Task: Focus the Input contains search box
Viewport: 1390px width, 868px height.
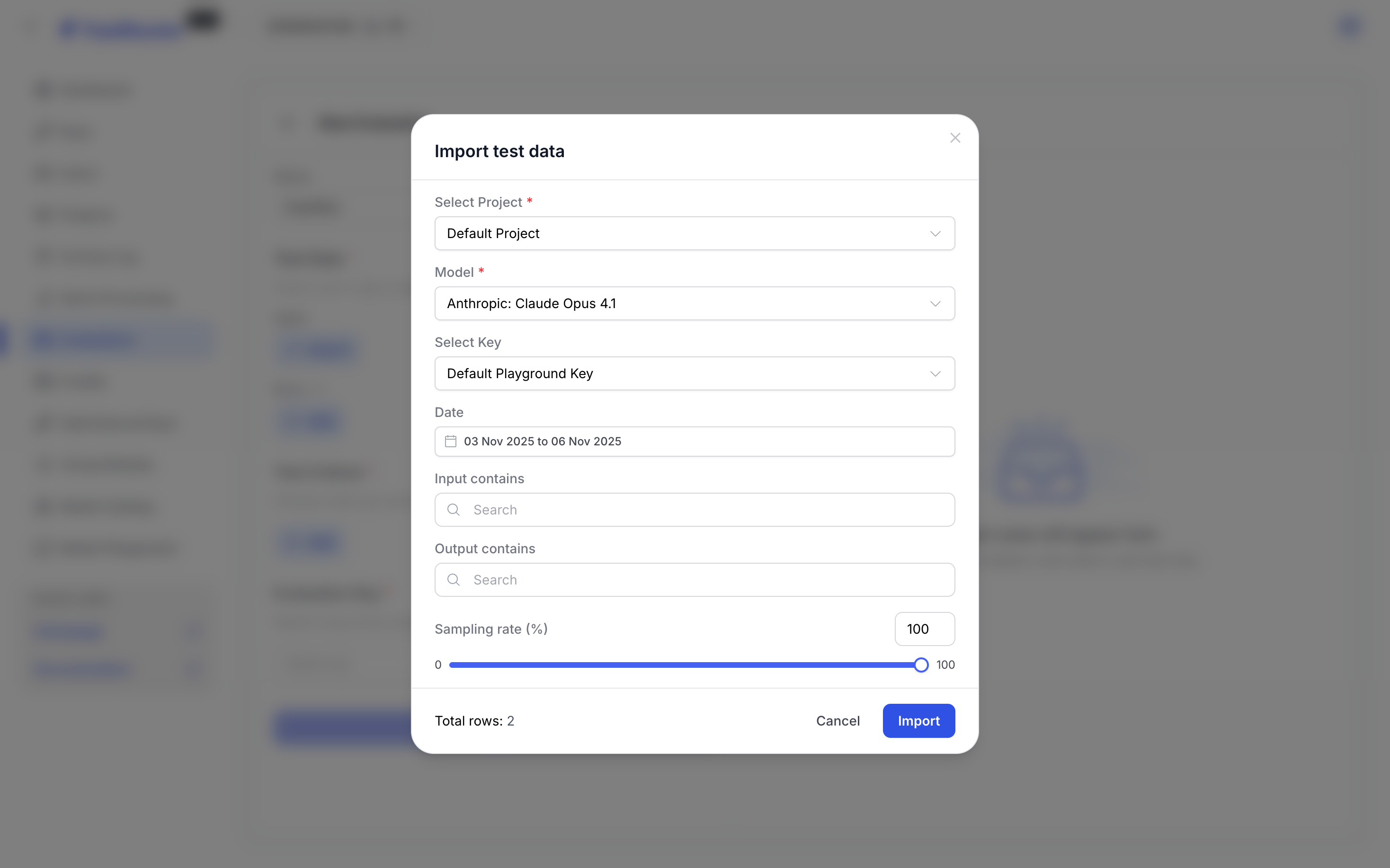Action: pos(706,510)
